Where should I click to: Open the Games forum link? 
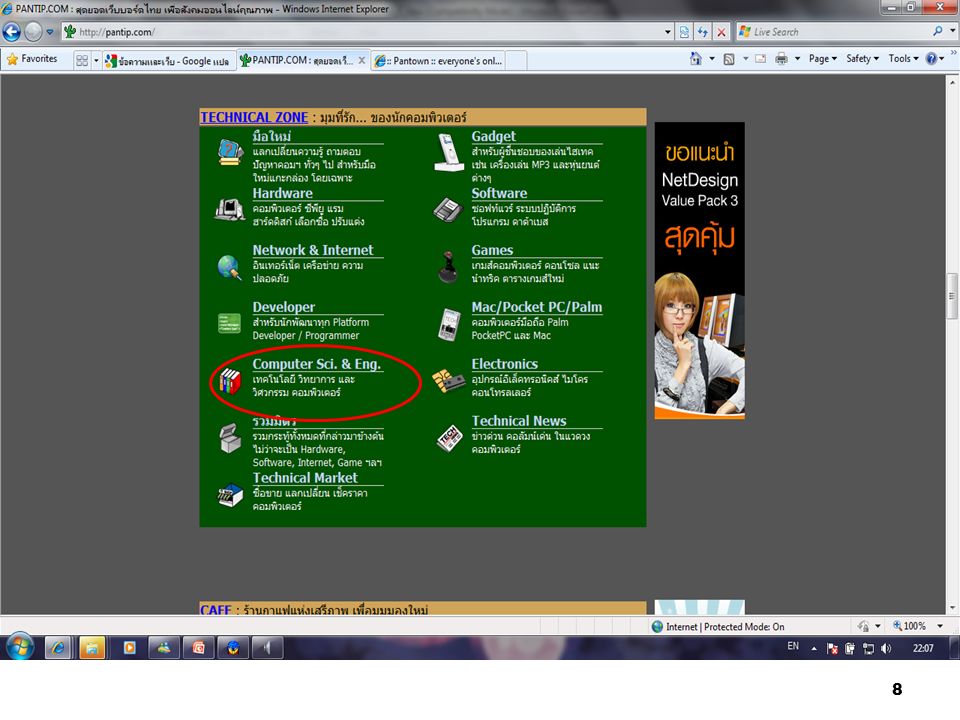point(492,250)
